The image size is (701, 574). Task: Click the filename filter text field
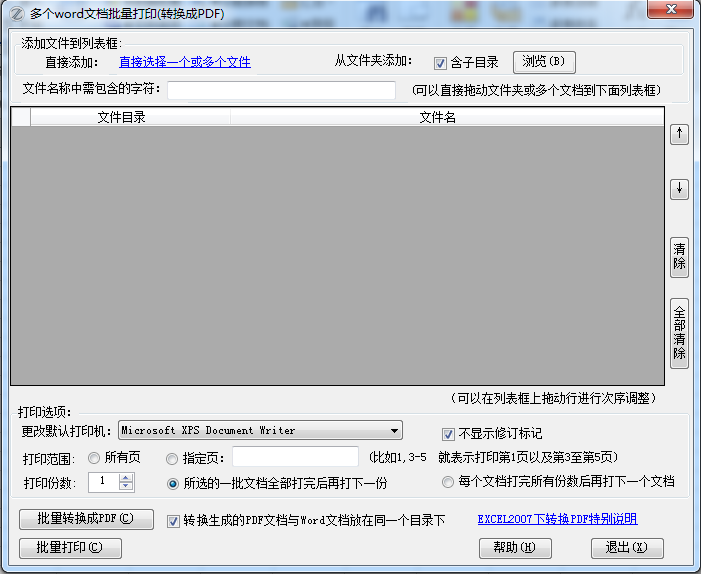[x=281, y=91]
